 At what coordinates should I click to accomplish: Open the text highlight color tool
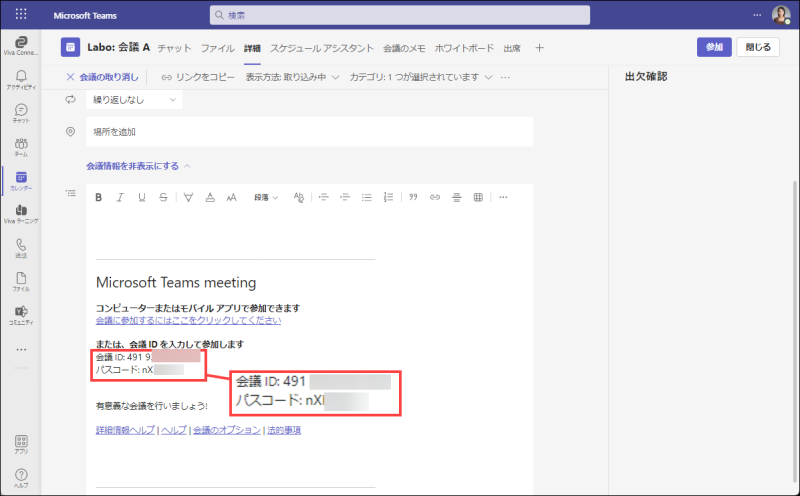coord(188,197)
